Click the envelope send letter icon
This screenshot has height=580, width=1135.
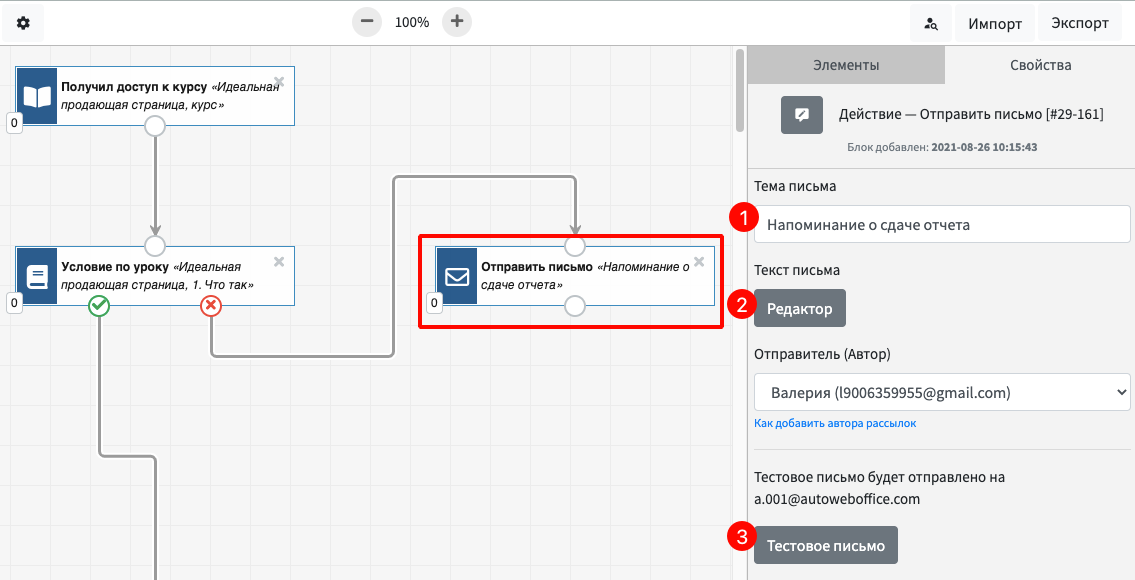[x=457, y=277]
